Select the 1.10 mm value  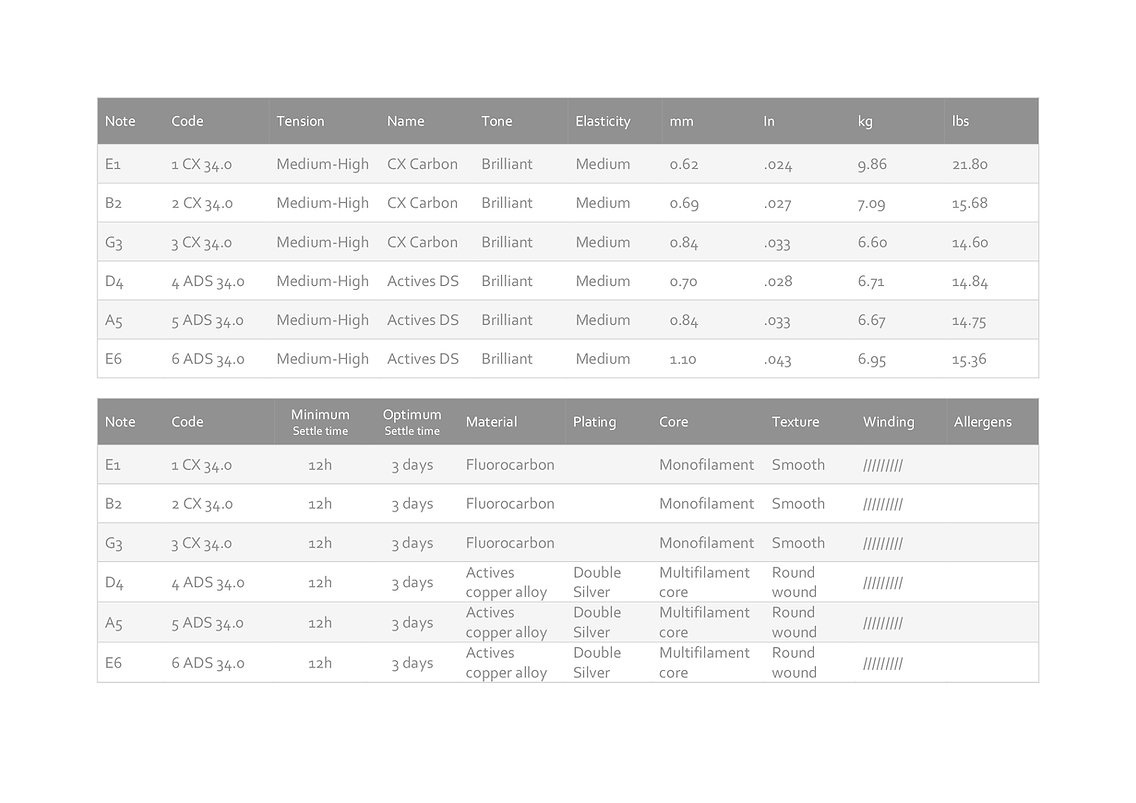[x=682, y=359]
